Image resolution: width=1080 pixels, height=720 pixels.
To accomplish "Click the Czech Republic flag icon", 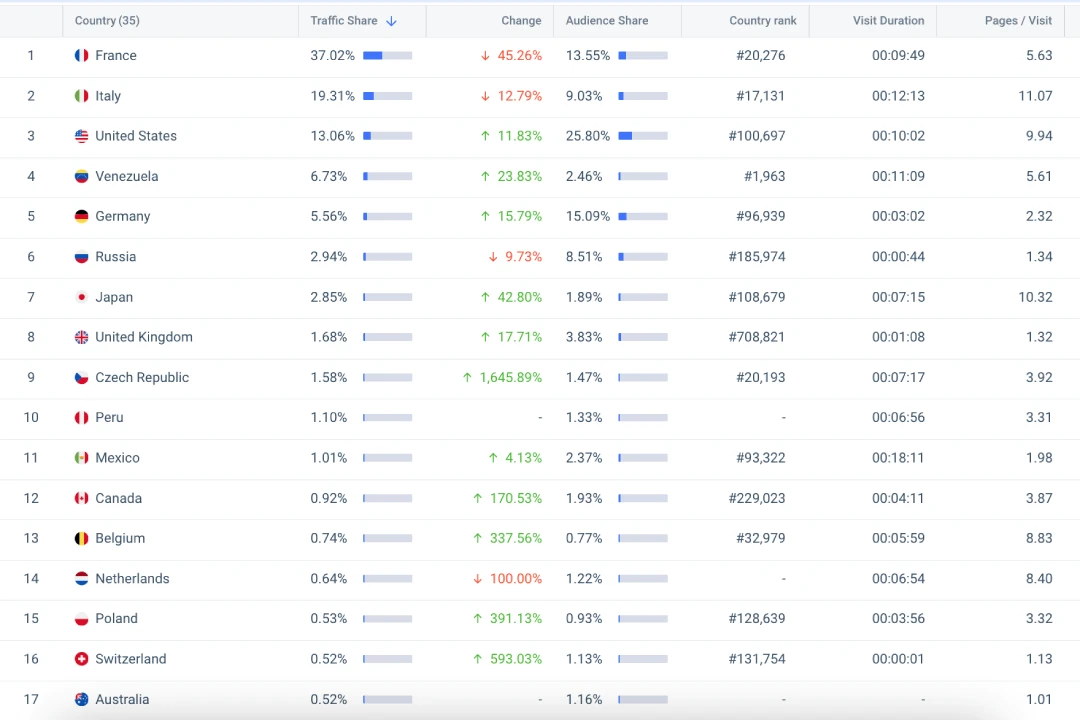I will 82,378.
